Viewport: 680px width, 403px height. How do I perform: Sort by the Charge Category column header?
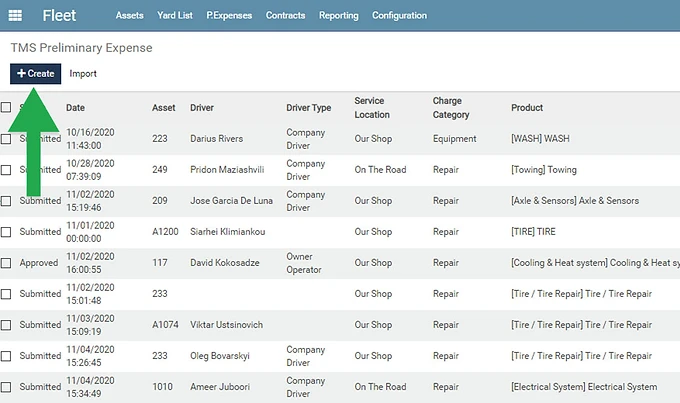(451, 108)
